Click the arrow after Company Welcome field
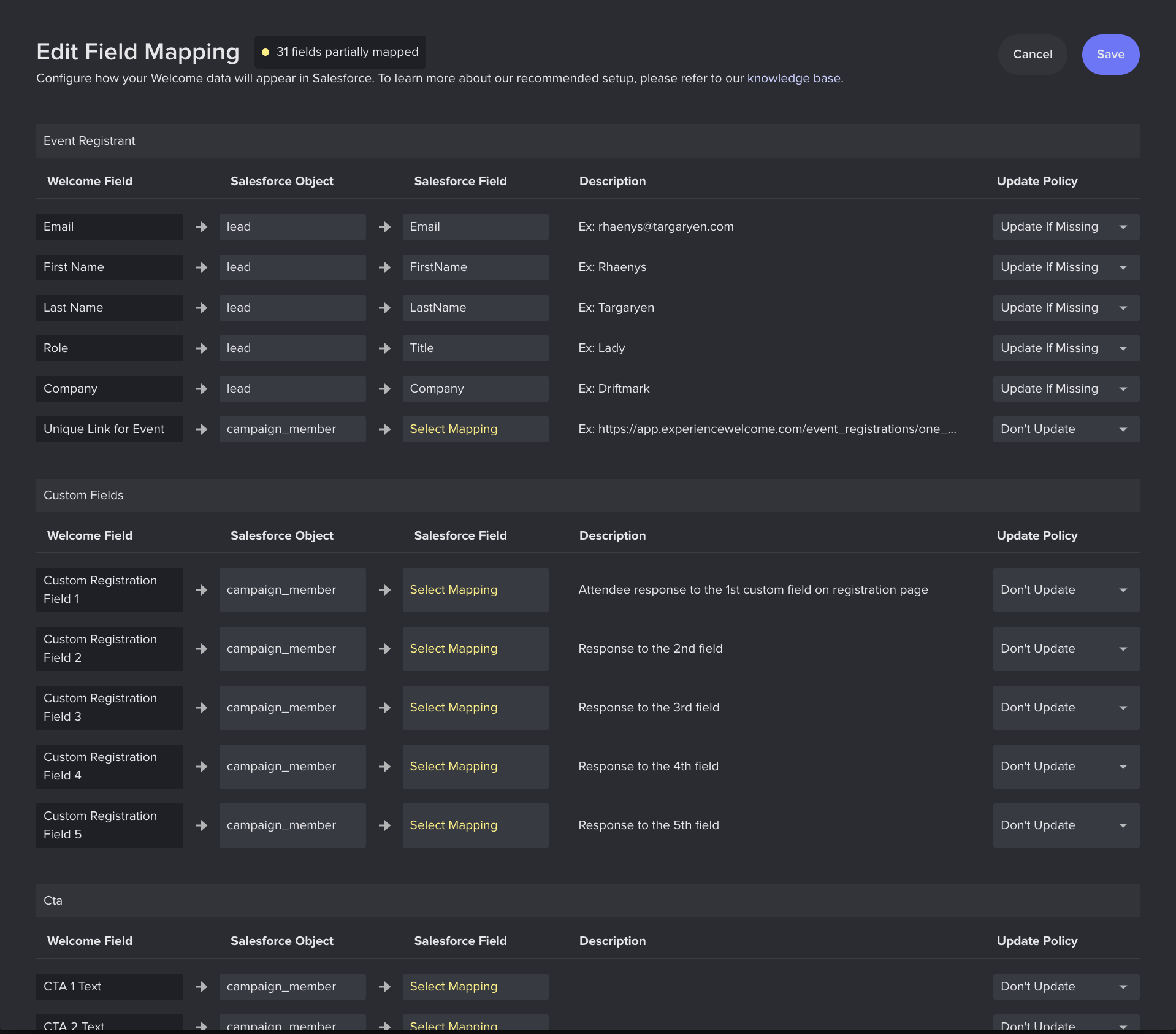1176x1034 pixels. [x=201, y=389]
